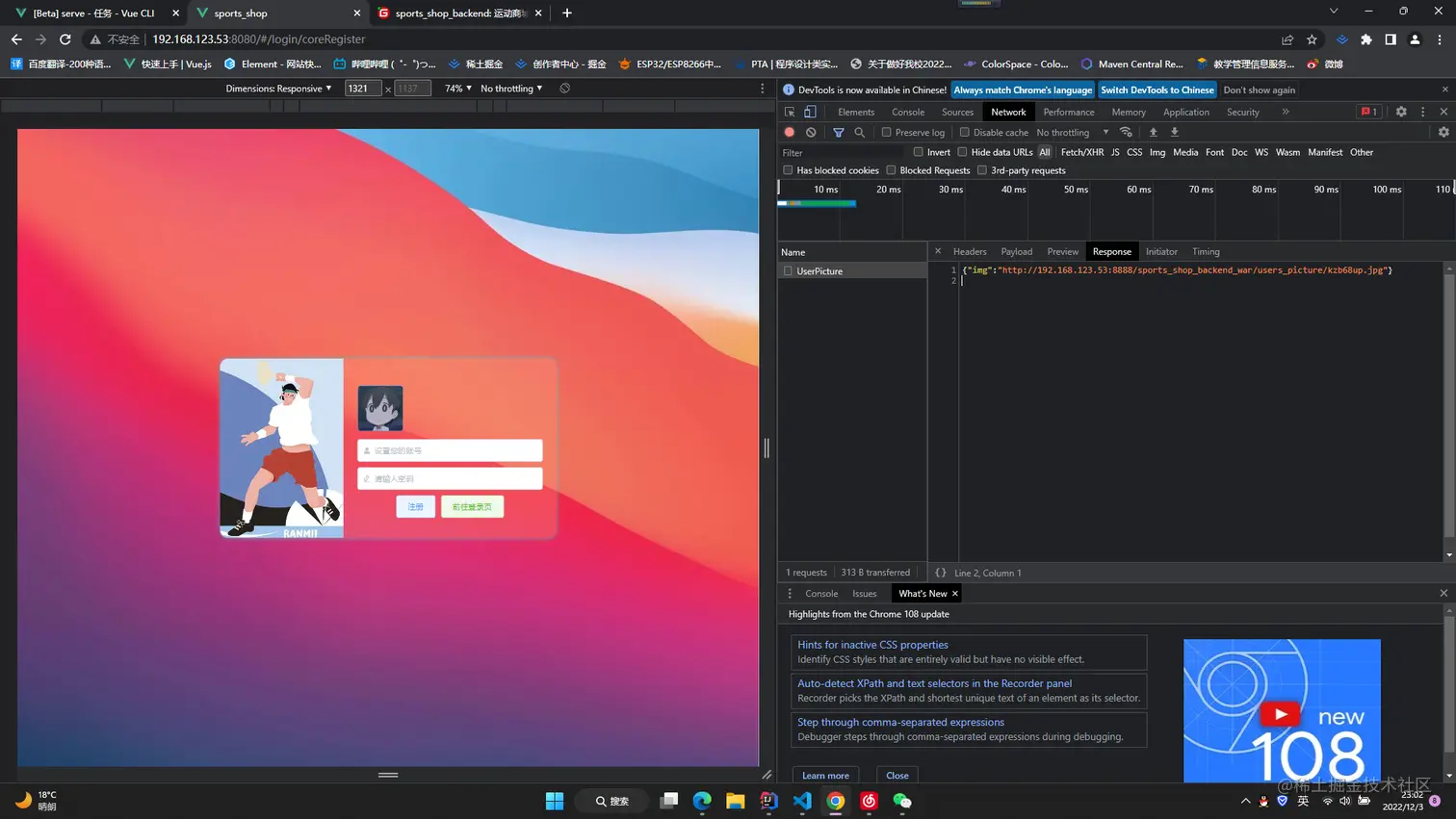Click the account username input field
The image size is (1456, 819).
pyautogui.click(x=450, y=450)
